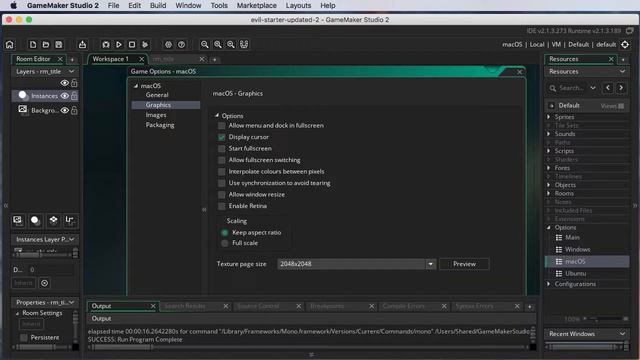Stop the game with the stop icon
The image size is (640, 360).
click(132, 44)
